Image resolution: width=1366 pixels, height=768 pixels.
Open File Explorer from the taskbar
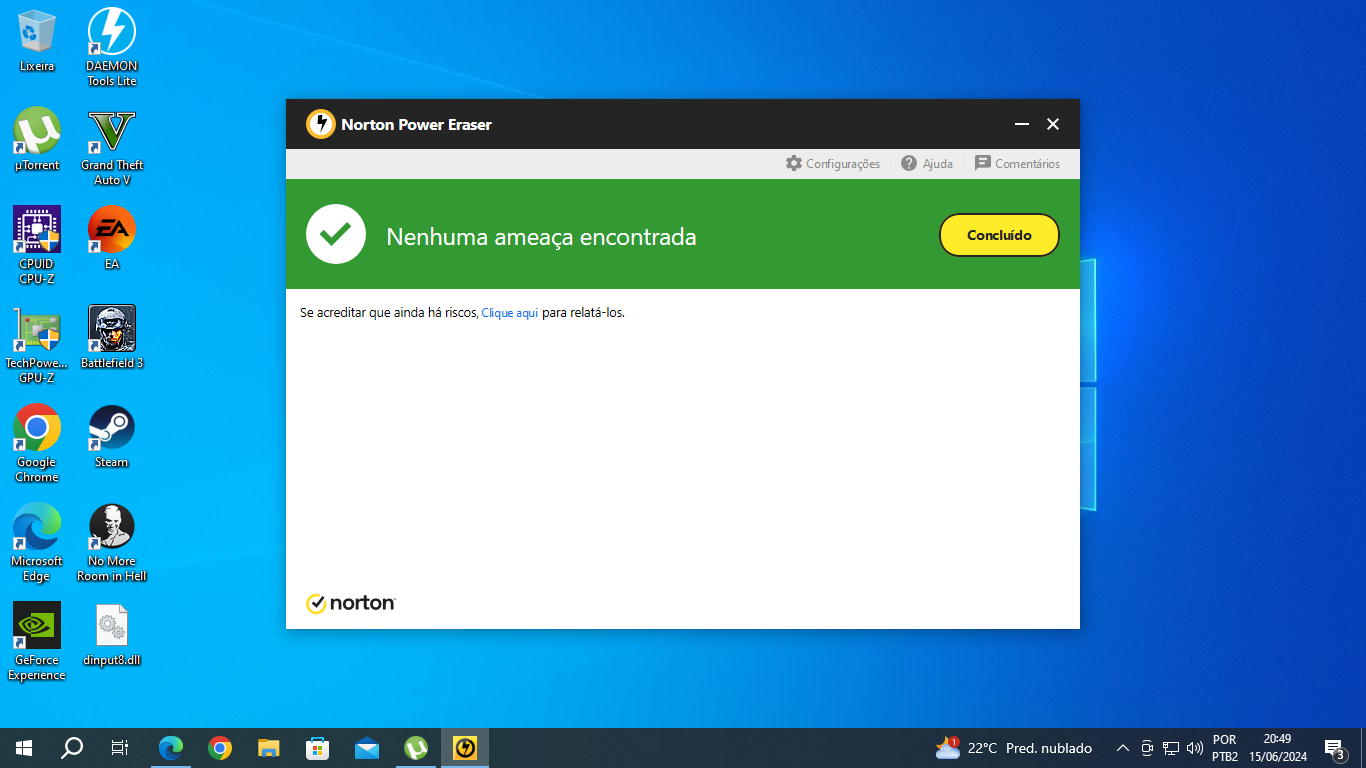[x=269, y=748]
